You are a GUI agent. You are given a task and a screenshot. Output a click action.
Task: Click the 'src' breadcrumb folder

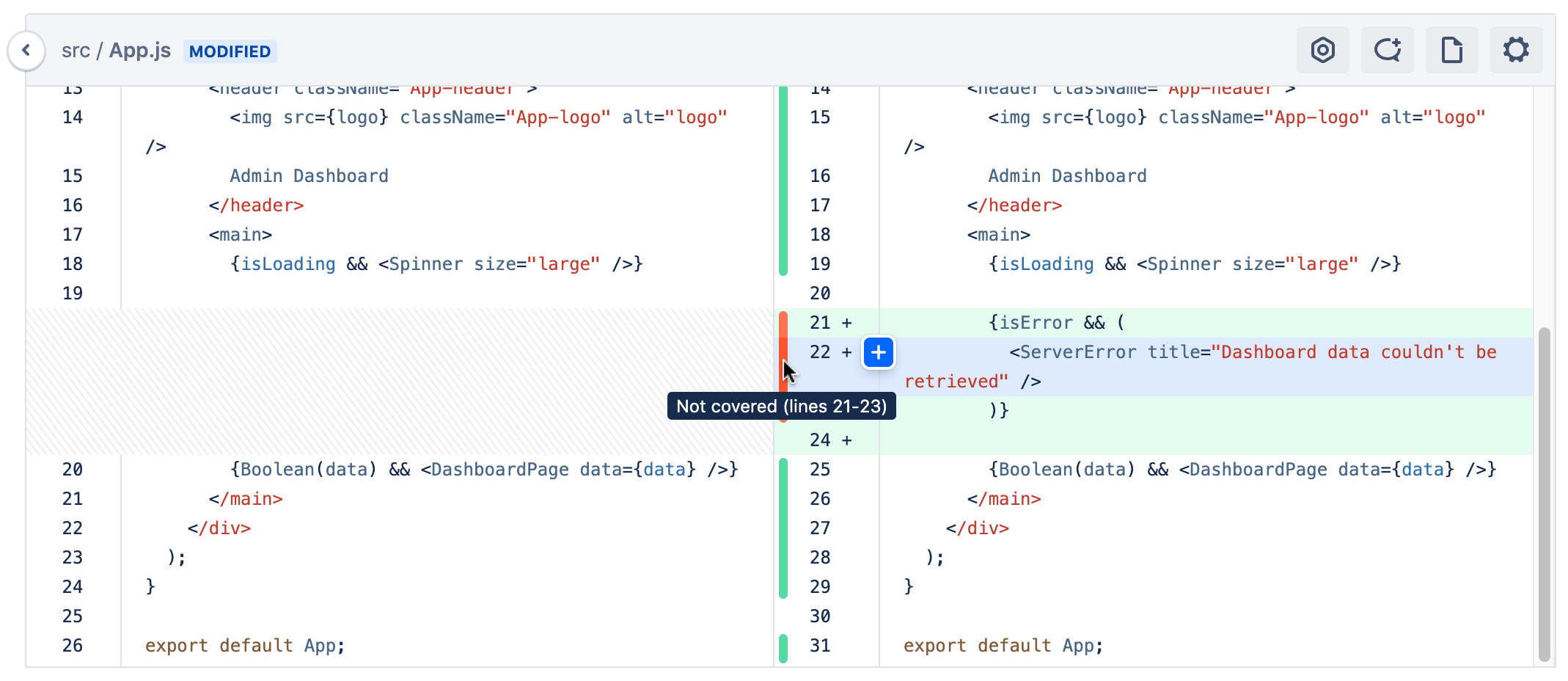[x=76, y=51]
